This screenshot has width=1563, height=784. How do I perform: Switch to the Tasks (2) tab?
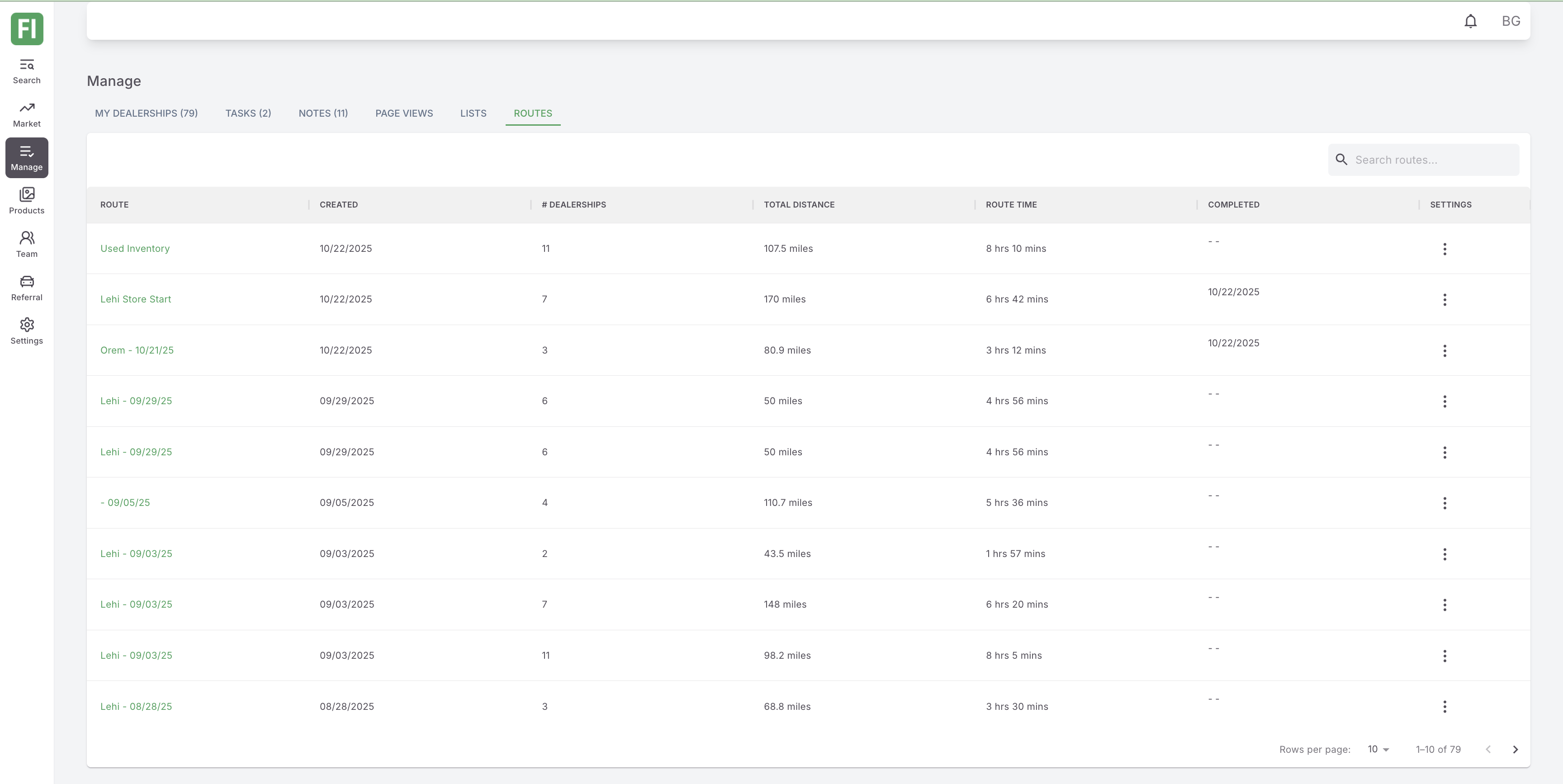(x=248, y=113)
